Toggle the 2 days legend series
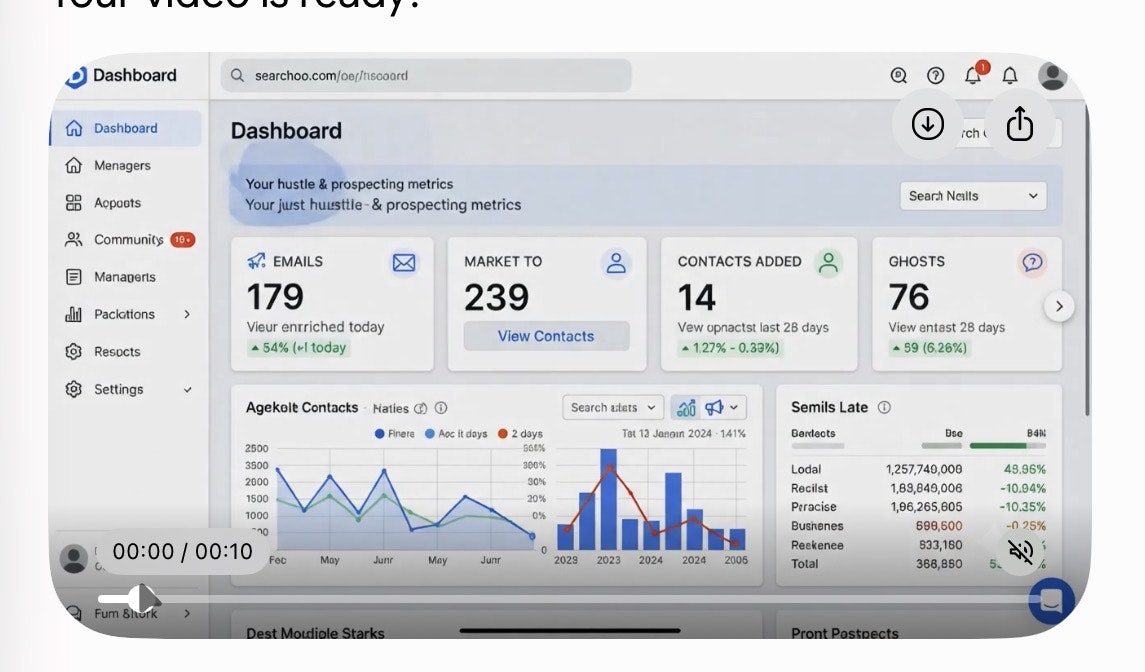This screenshot has width=1145, height=672. coord(520,434)
